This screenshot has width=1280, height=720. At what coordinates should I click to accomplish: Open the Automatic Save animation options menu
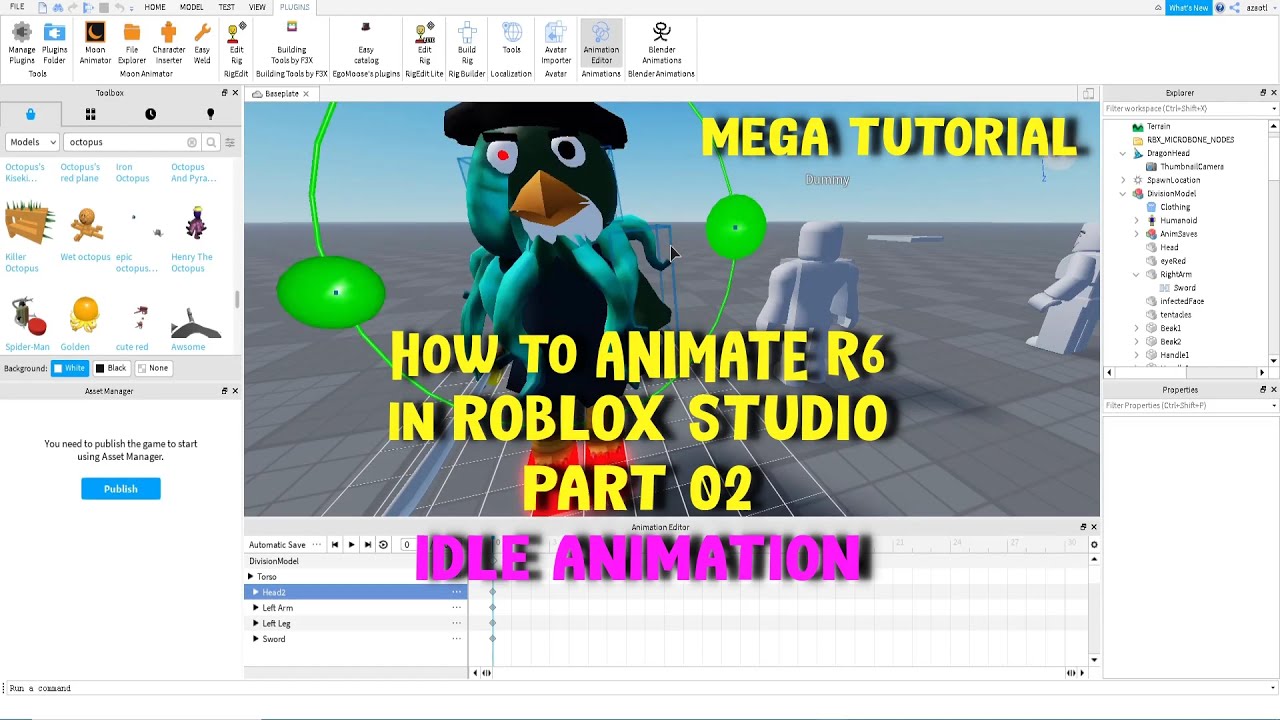click(x=317, y=545)
